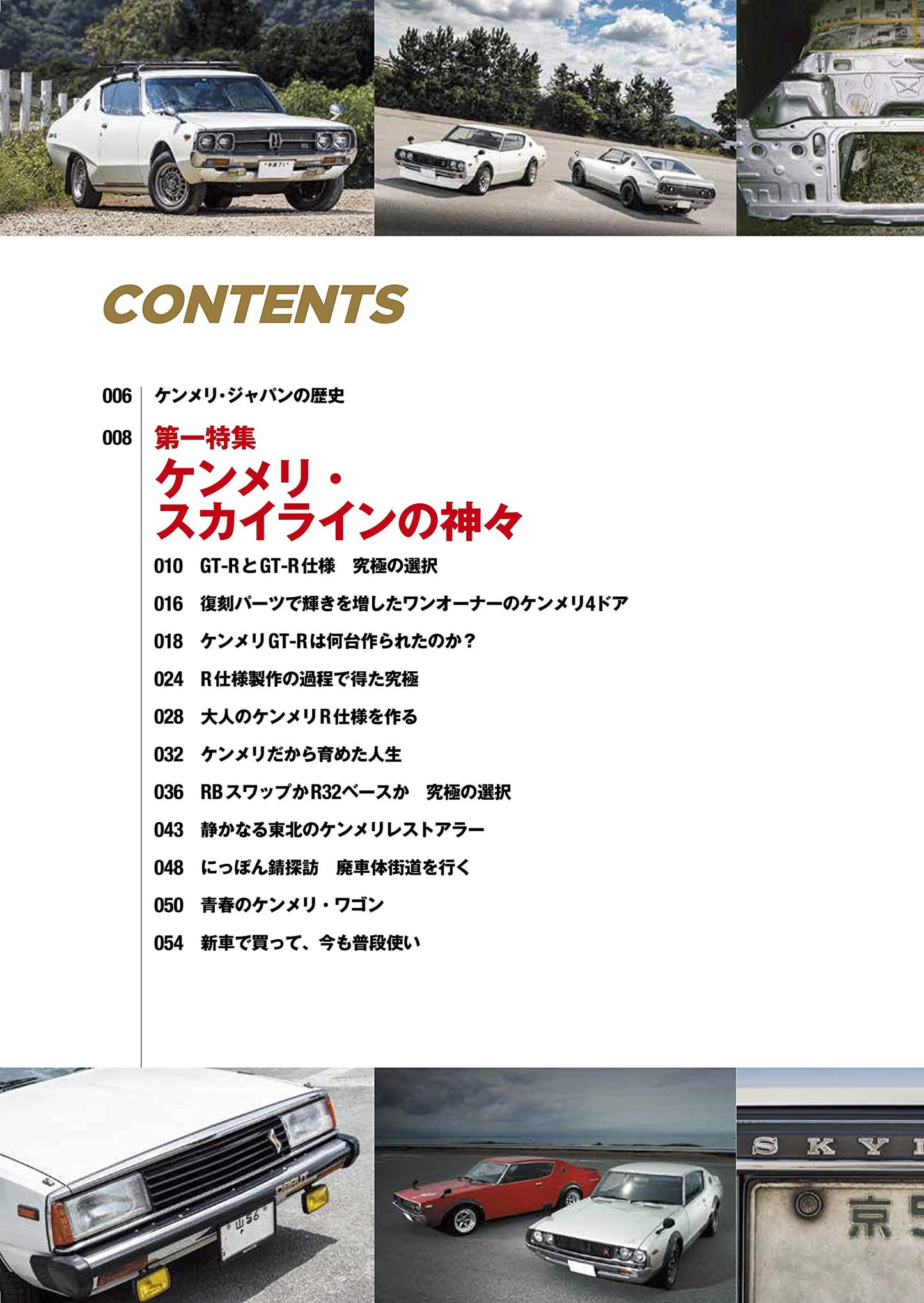Select entry 036 RBスワップかR32ベースか
The width and height of the screenshot is (924, 1303).
pos(355,792)
